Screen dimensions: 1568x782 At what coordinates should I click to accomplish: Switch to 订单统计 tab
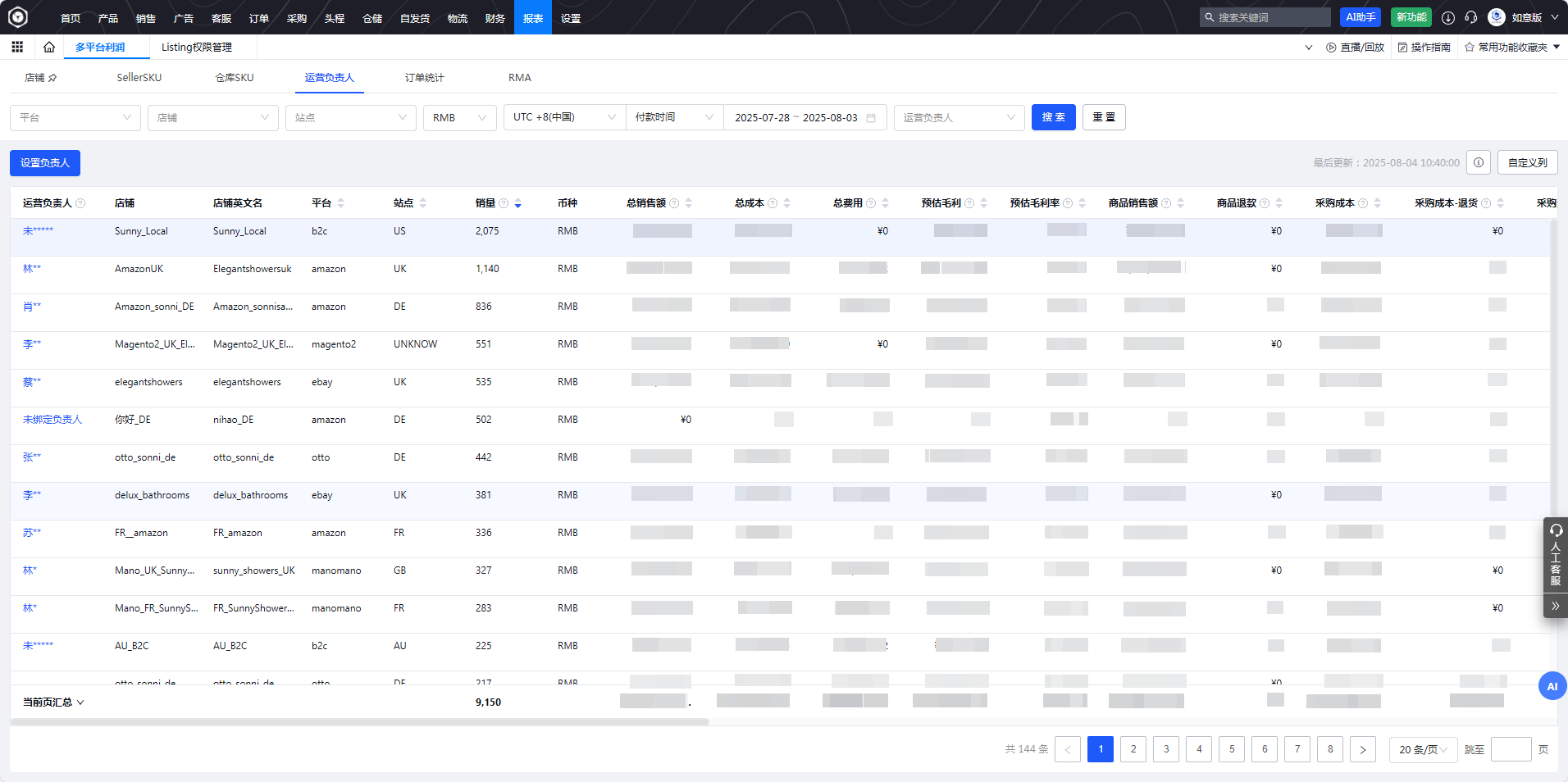click(x=425, y=78)
